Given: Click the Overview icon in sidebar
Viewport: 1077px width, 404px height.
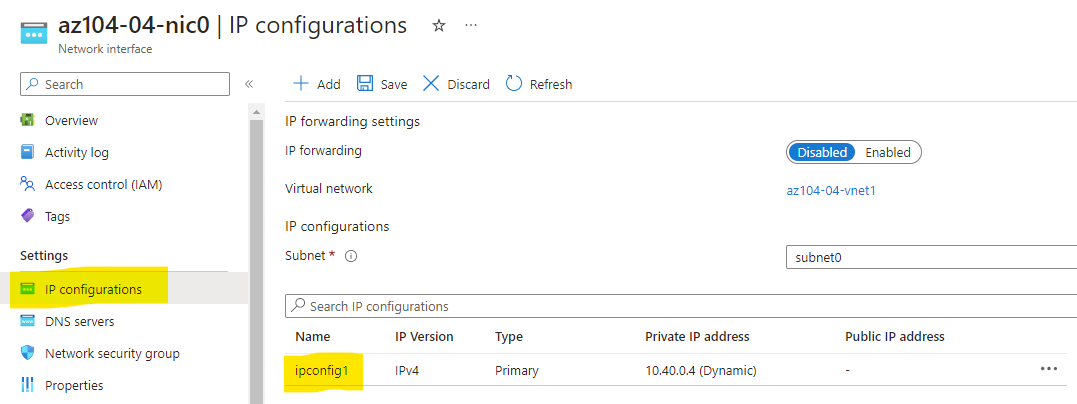Looking at the screenshot, I should coord(27,120).
